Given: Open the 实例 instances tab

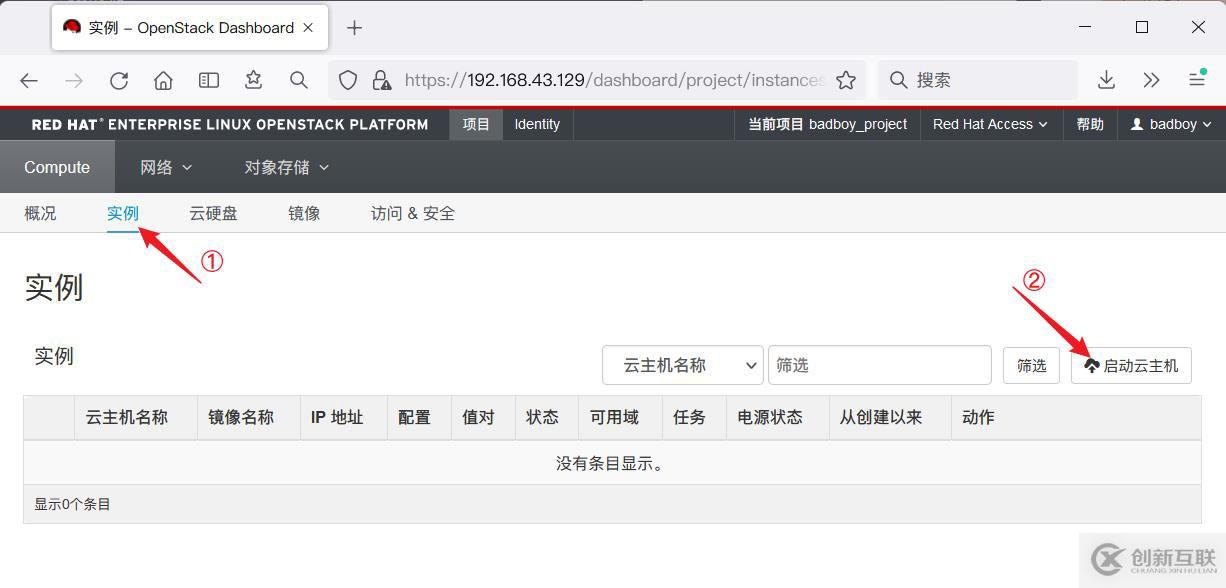Looking at the screenshot, I should coord(123,213).
